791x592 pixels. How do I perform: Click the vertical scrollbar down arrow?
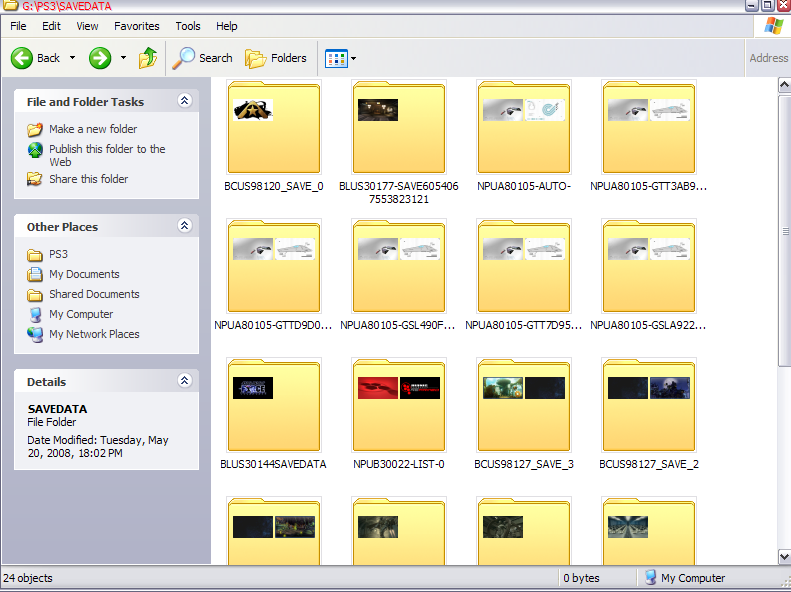(x=784, y=557)
